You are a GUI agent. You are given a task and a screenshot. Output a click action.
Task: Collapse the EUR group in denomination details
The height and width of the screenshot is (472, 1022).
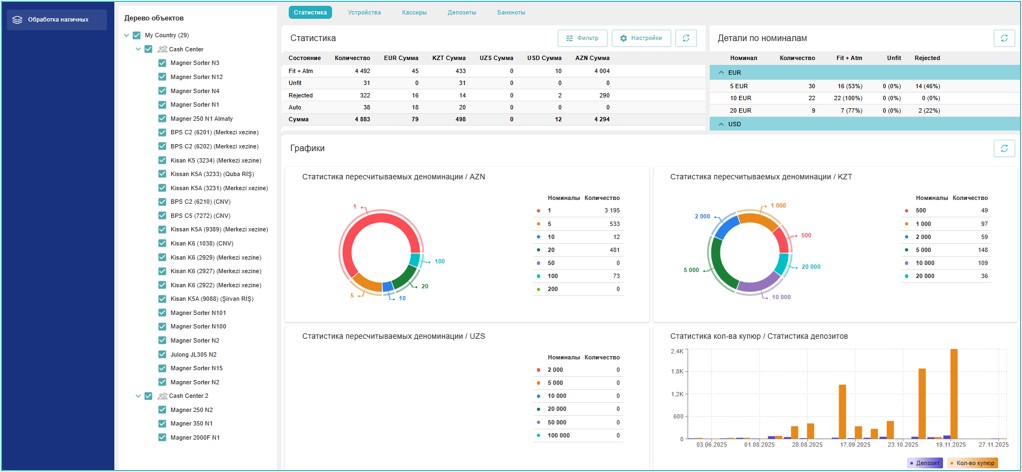click(722, 73)
